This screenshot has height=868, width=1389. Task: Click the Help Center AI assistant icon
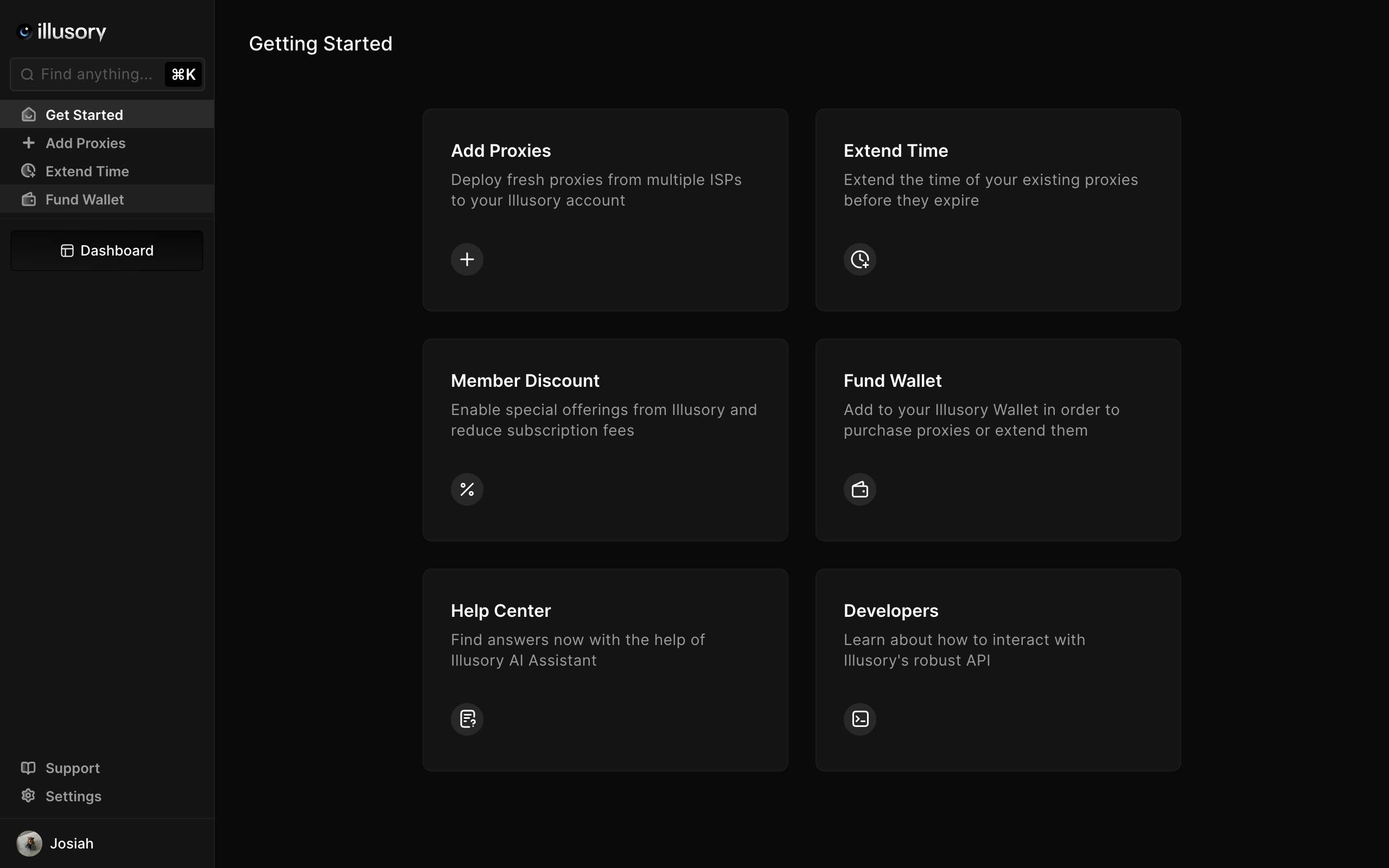(467, 718)
